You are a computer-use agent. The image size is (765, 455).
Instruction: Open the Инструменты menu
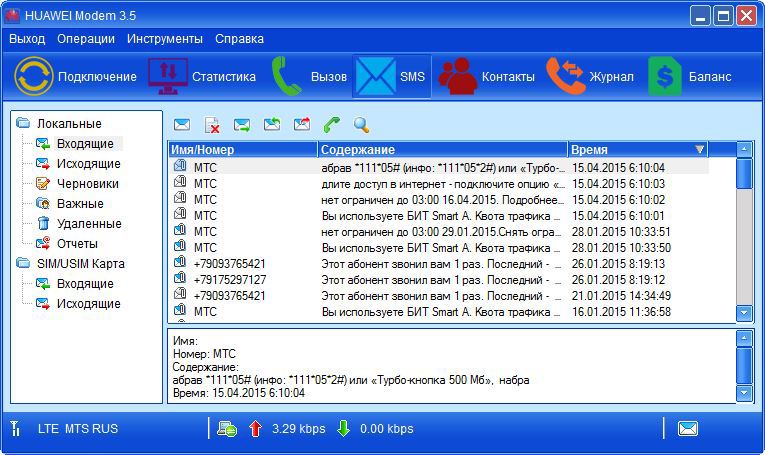165,39
